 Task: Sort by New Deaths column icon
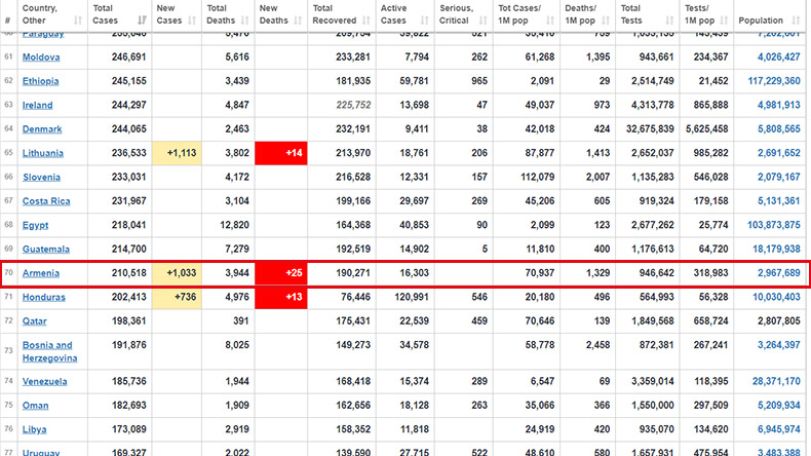tap(298, 21)
